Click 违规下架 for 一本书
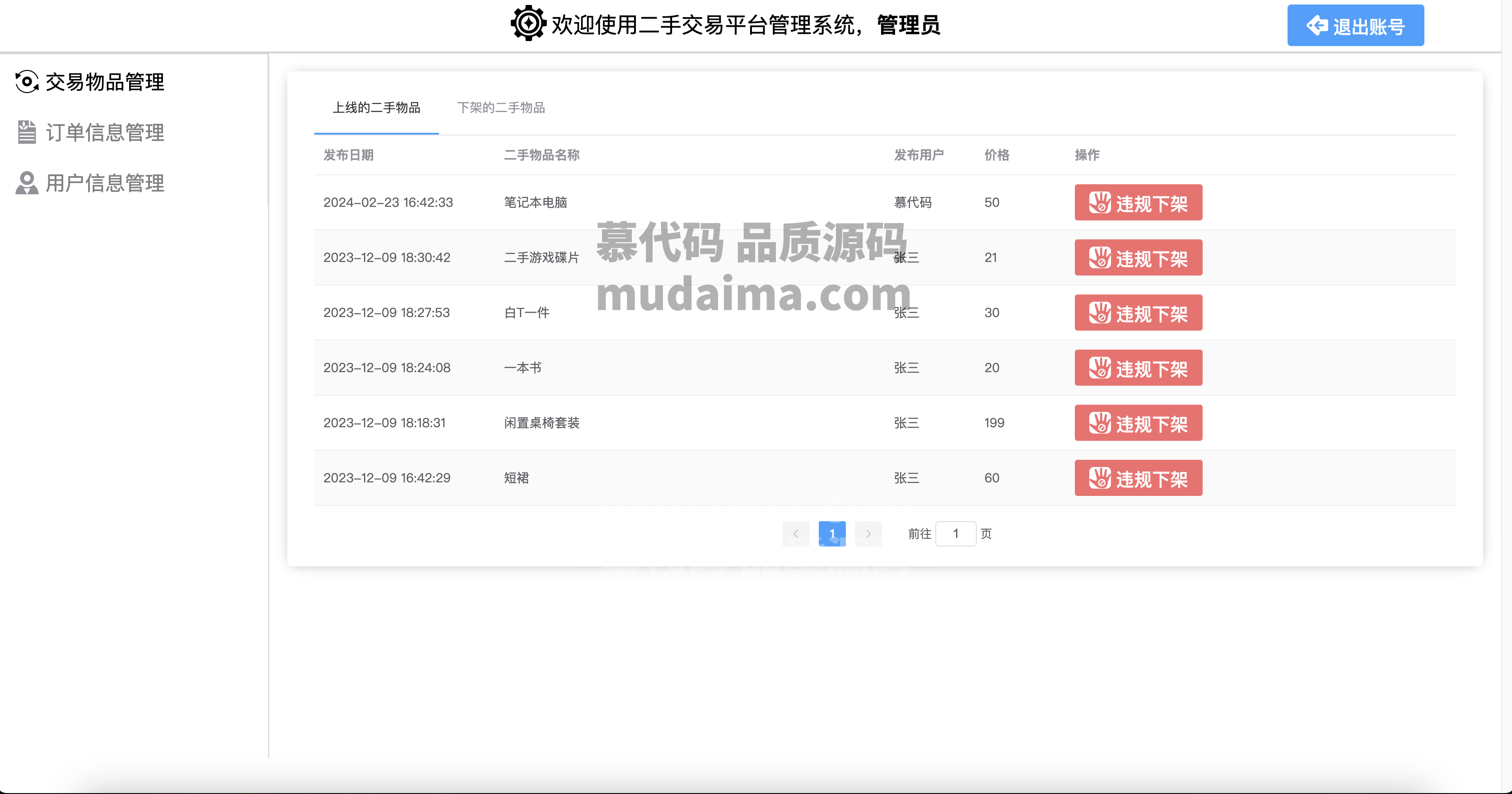Screen dimensions: 1512x794 point(1138,368)
